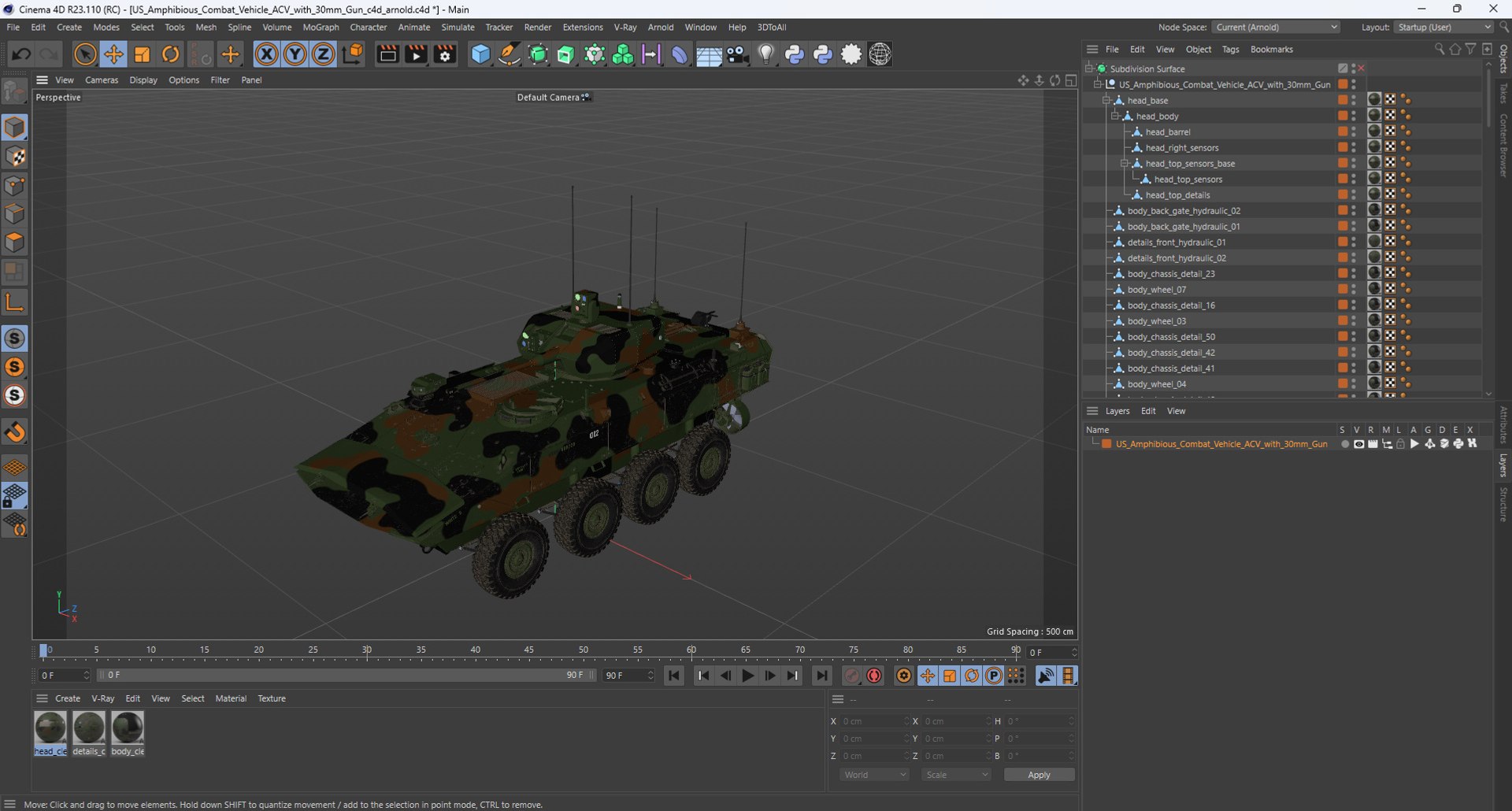Click the Spline Pen tool icon
The image size is (1512, 811).
click(510, 54)
